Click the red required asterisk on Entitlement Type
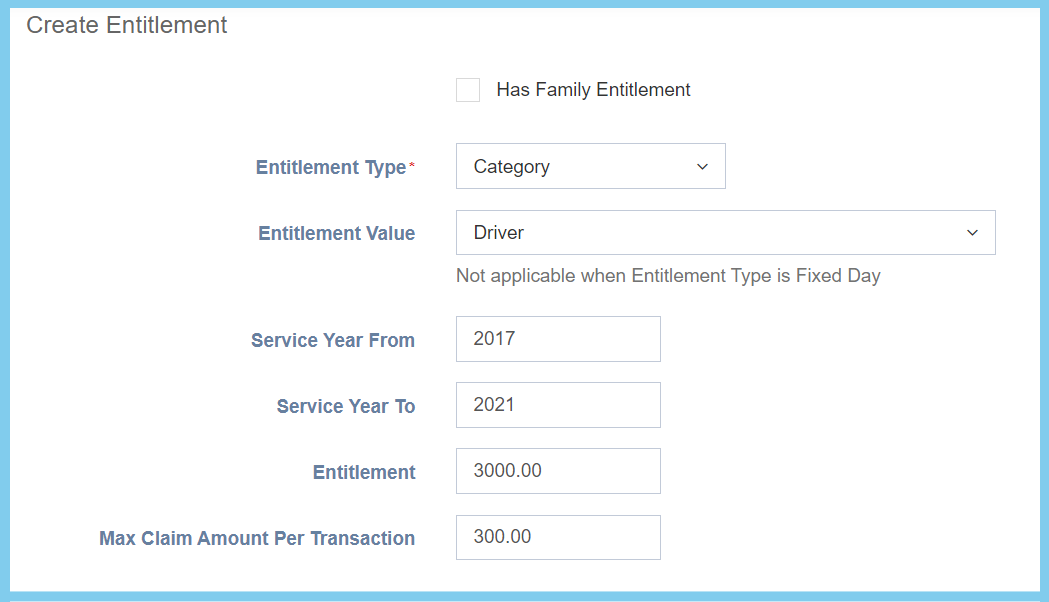This screenshot has width=1049, height=602. [x=412, y=164]
